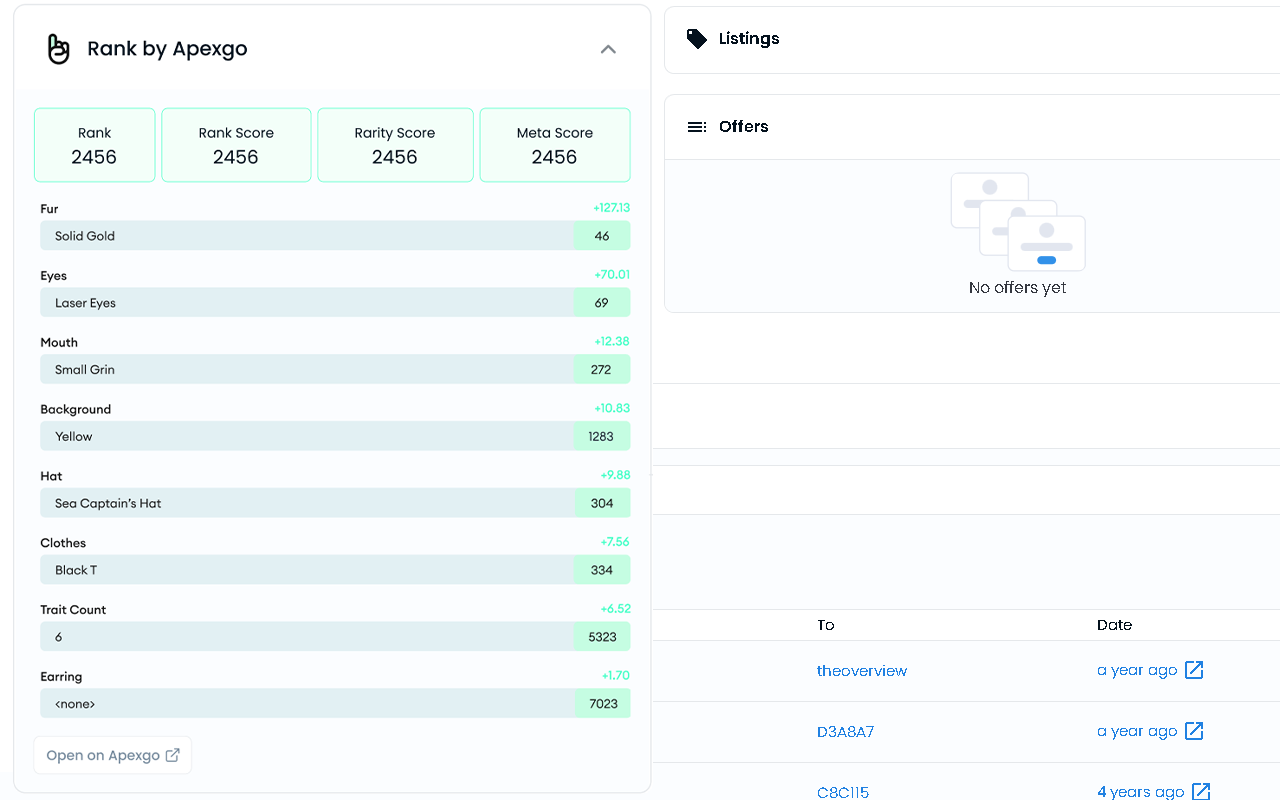The width and height of the screenshot is (1280, 800).
Task: Click the Offers list icon
Action: pyautogui.click(x=697, y=127)
